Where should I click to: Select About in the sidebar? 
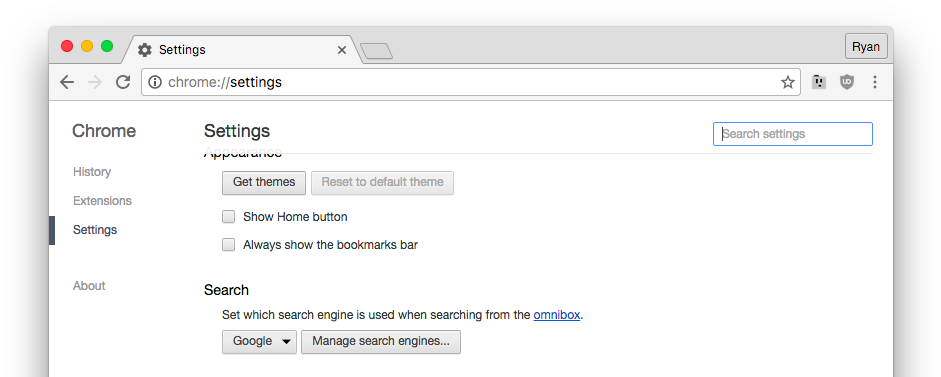click(x=89, y=286)
